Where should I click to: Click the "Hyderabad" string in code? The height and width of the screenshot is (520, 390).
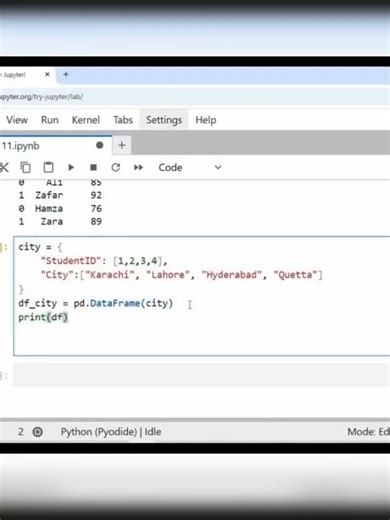tap(232, 275)
